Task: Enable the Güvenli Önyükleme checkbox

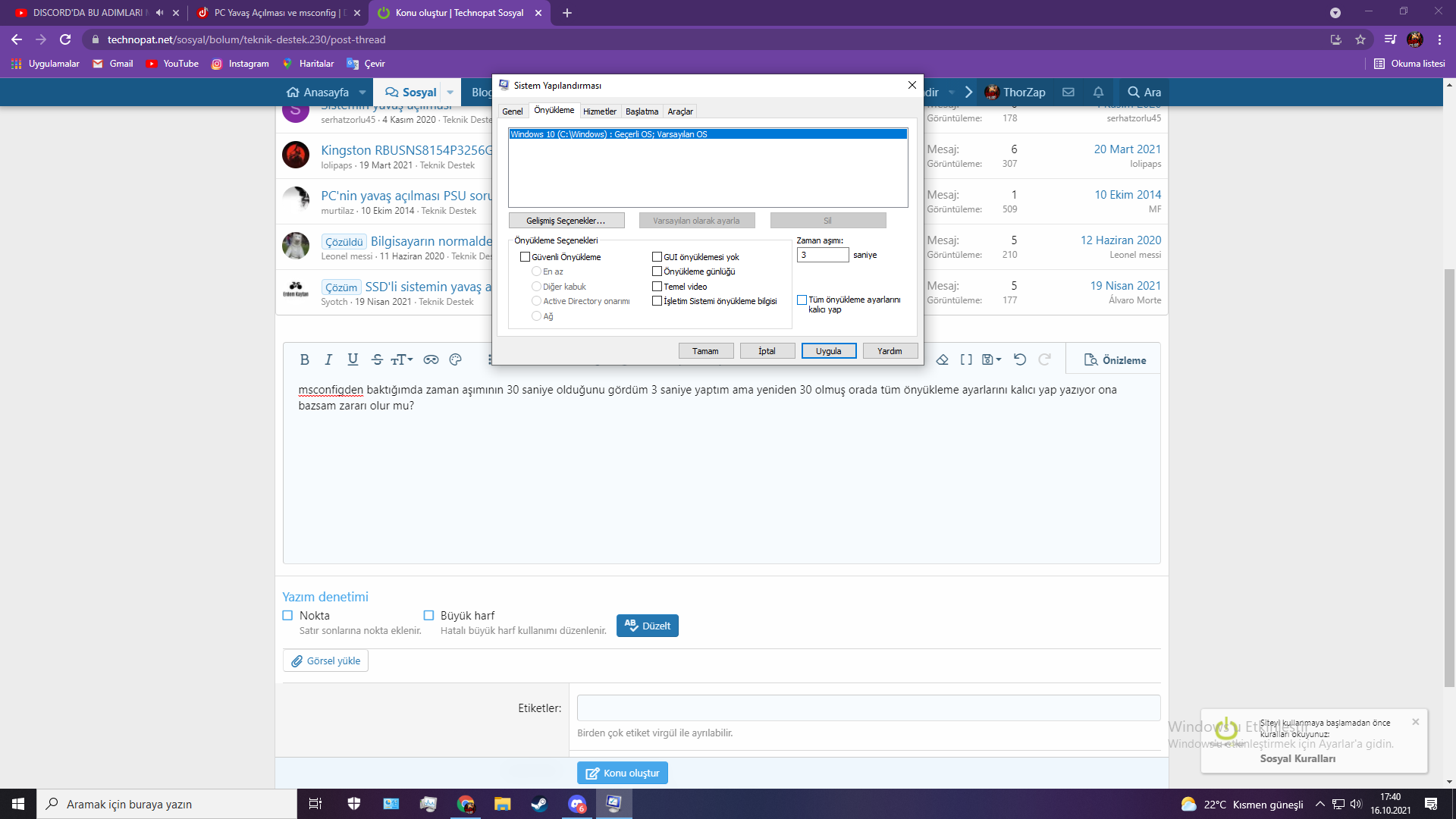Action: 525,257
